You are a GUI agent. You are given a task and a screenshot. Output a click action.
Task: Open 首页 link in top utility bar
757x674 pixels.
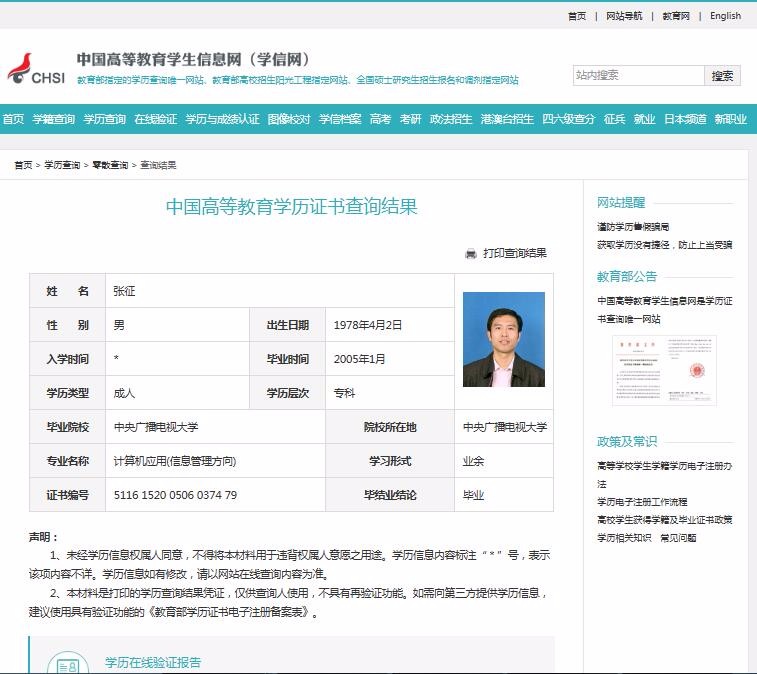pyautogui.click(x=577, y=16)
